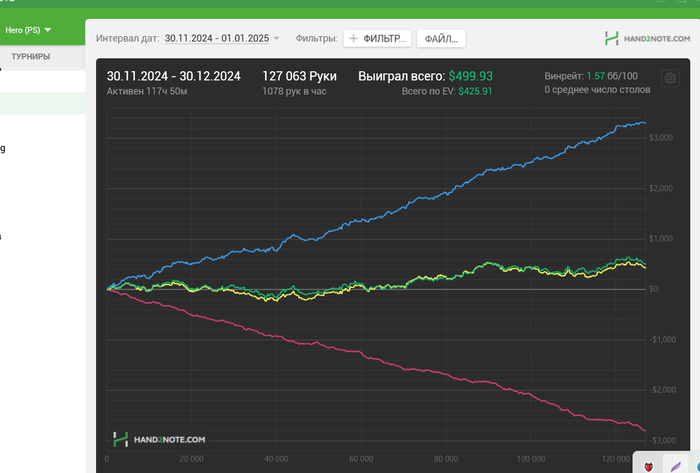
Task: Click the purple feather tray icon
Action: tap(676, 466)
